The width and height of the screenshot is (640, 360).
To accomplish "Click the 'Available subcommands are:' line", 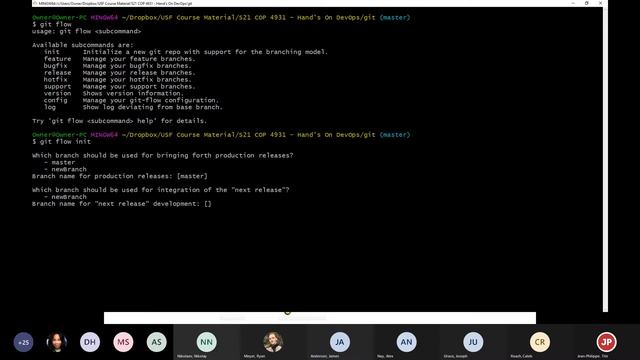I will click(83, 45).
